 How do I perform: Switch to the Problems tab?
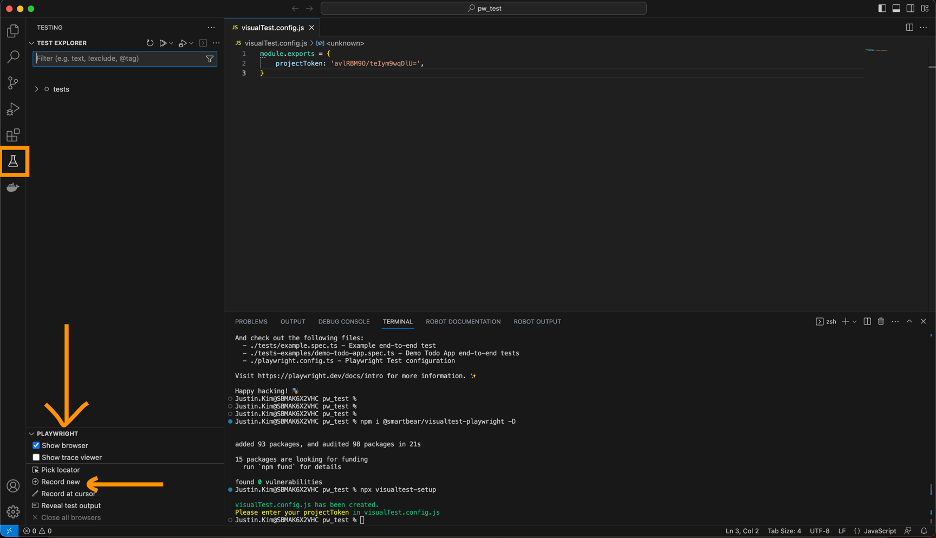coord(251,321)
